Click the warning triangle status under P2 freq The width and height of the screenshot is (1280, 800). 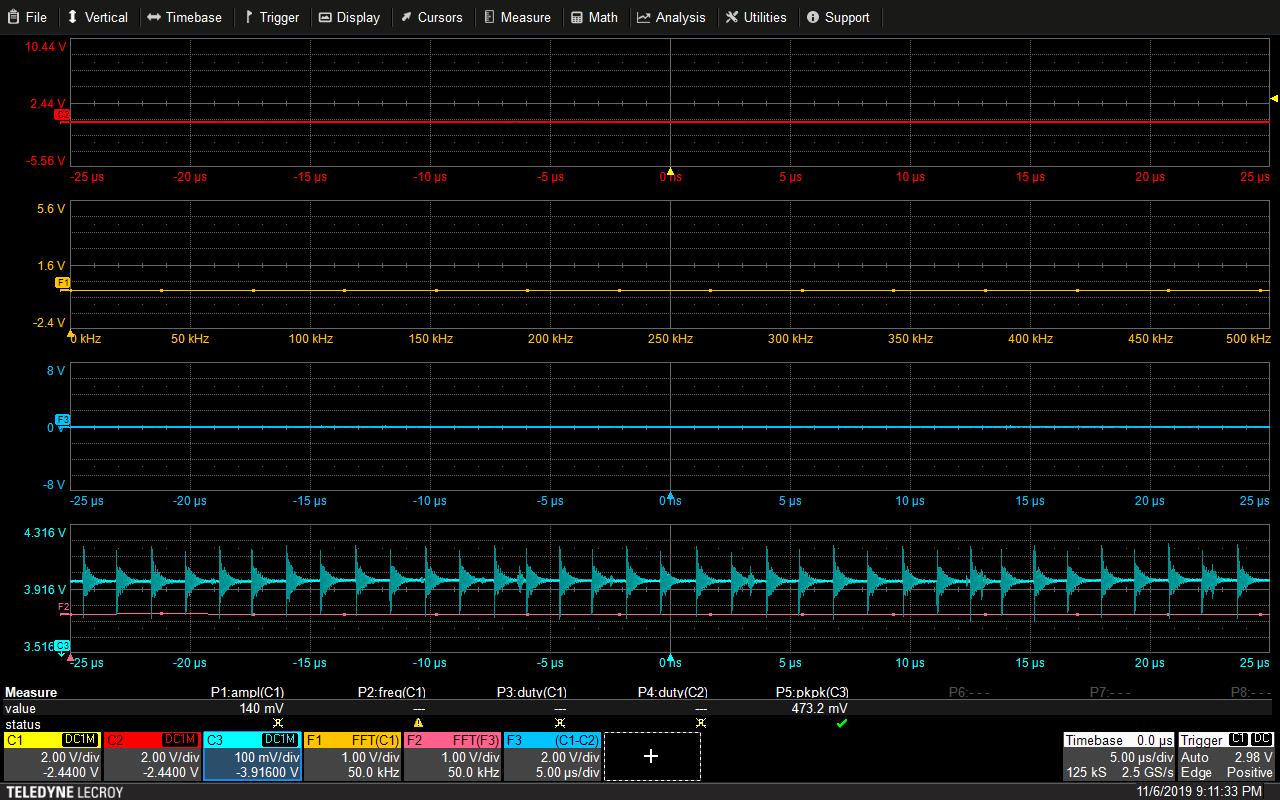418,723
